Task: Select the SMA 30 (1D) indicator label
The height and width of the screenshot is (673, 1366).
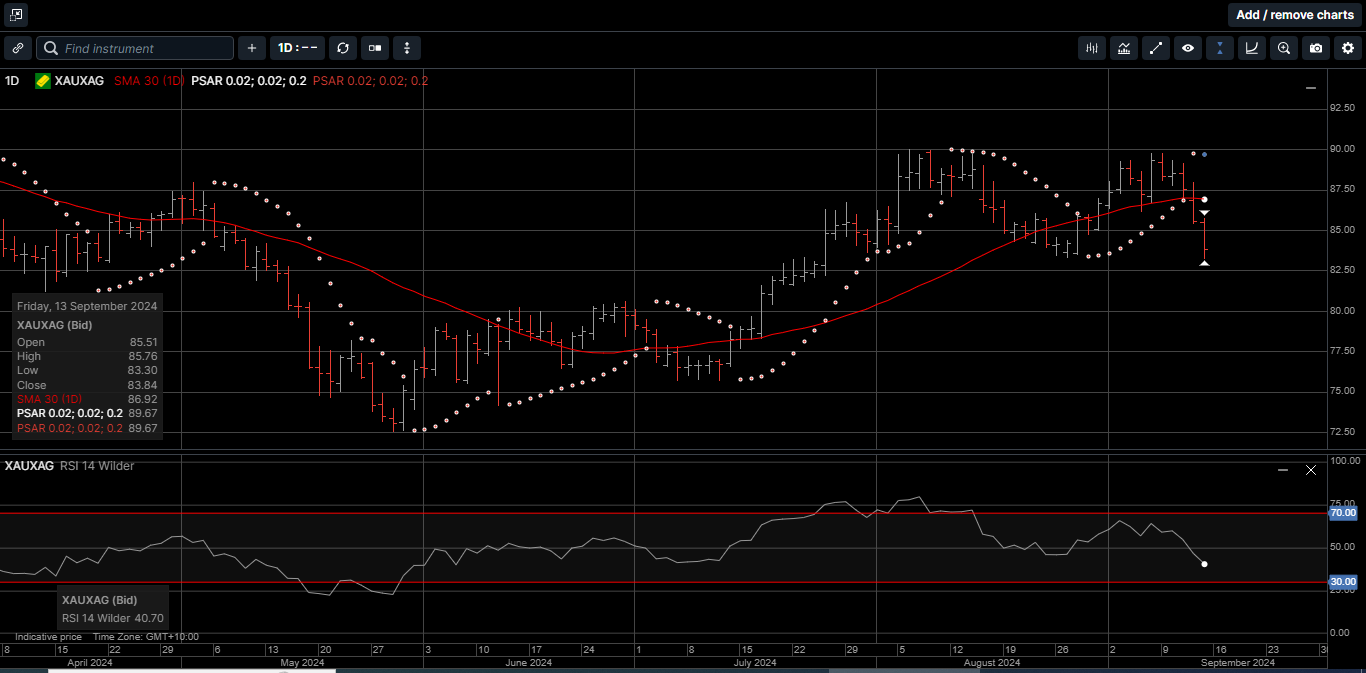Action: tap(148, 81)
